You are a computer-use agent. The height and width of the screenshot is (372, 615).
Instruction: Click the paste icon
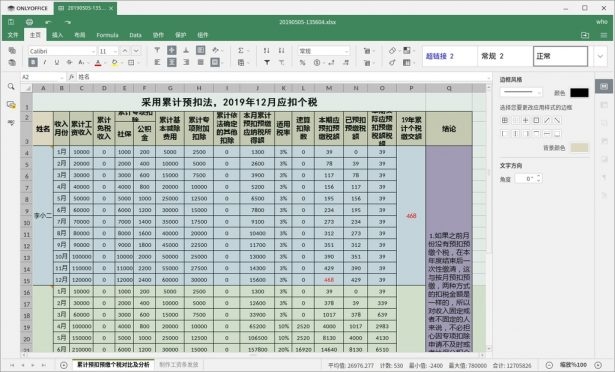pyautogui.click(x=12, y=62)
